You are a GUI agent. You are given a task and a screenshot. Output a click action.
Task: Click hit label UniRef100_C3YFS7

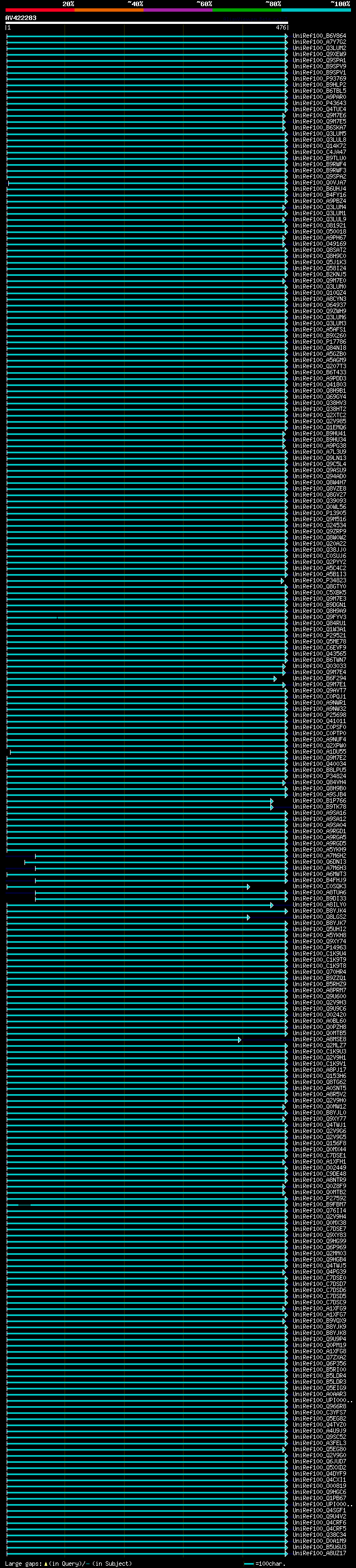point(319,1413)
